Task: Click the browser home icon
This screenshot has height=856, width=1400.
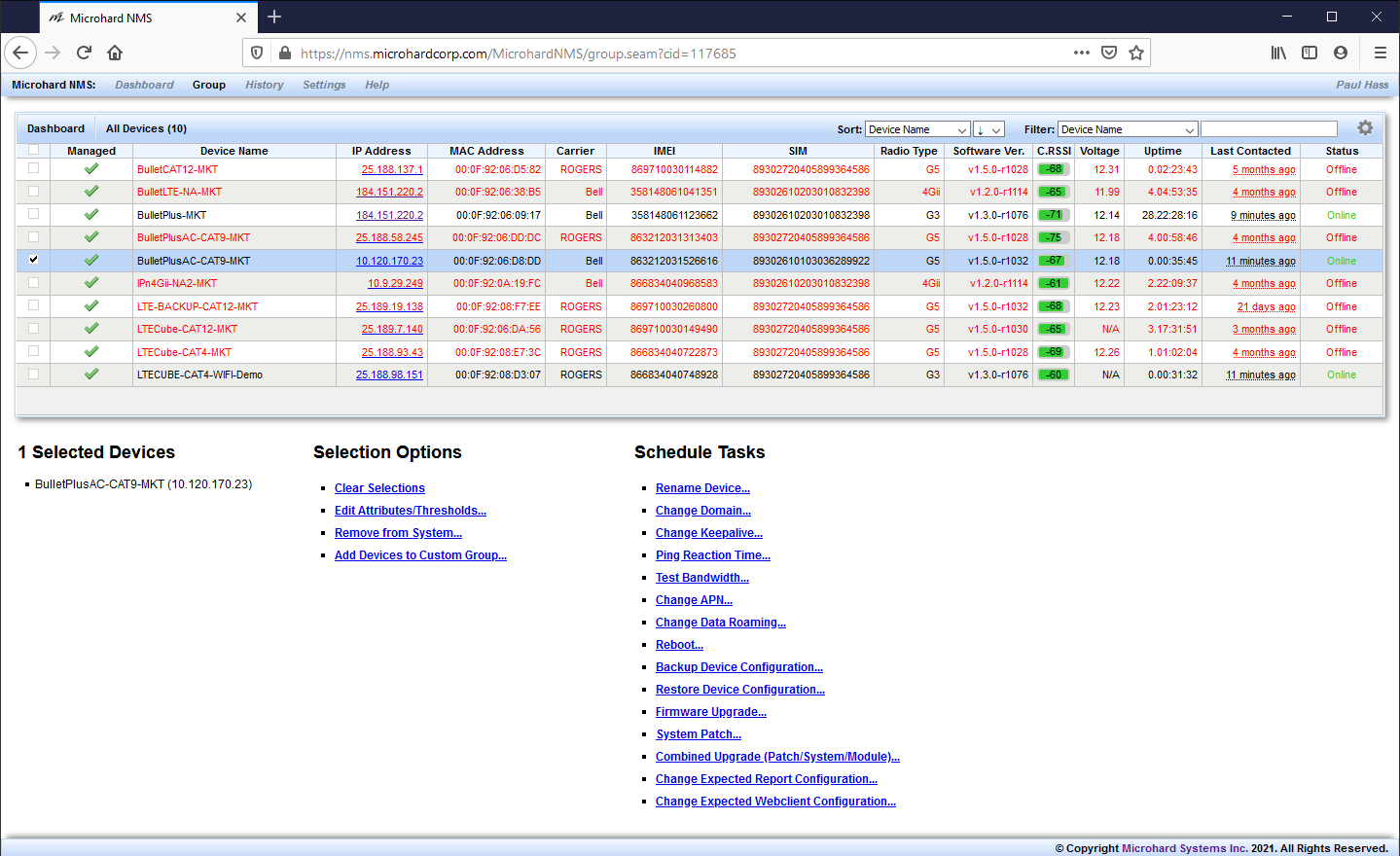Action: coord(115,53)
